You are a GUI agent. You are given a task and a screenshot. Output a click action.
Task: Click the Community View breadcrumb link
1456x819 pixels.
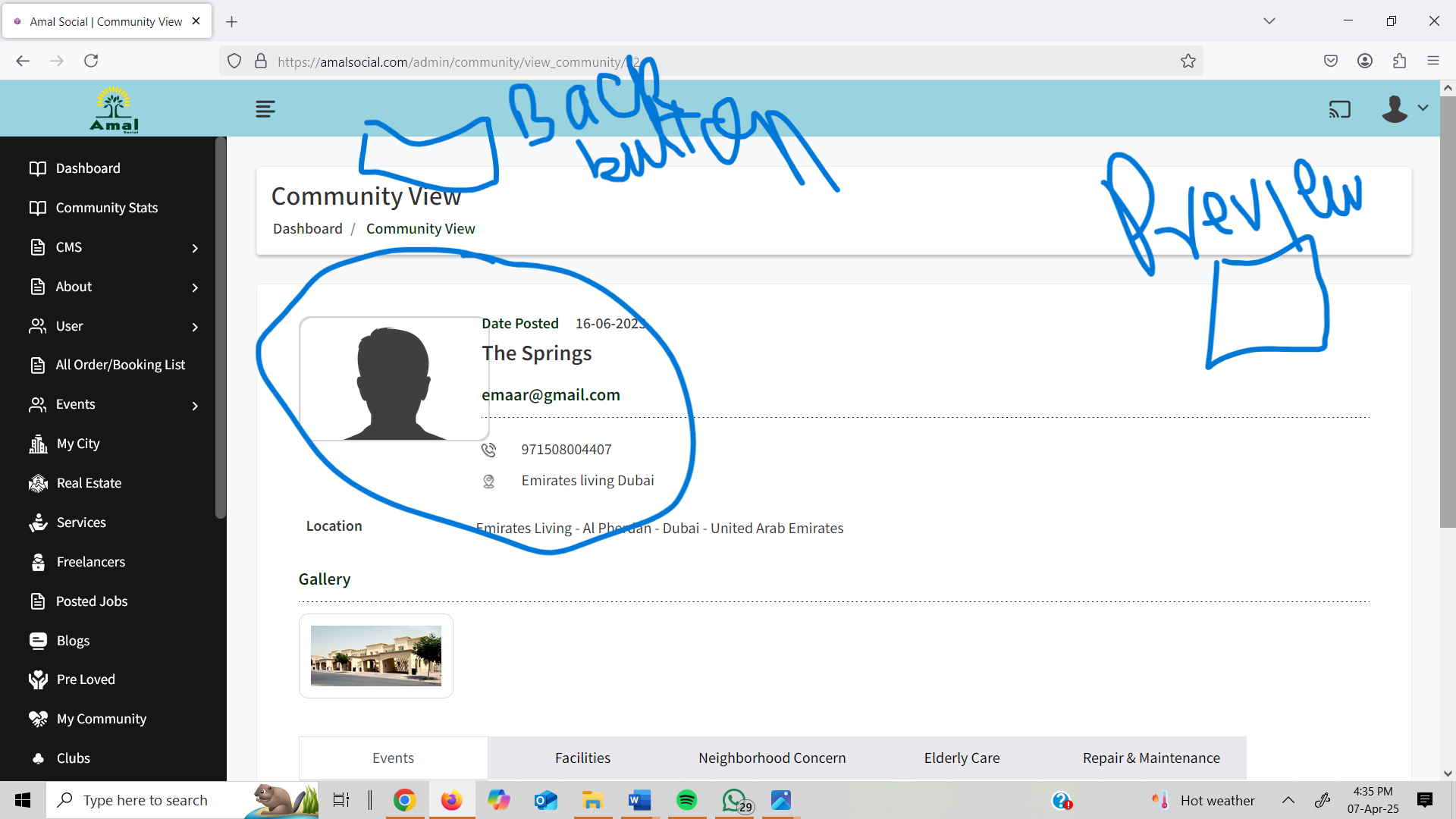420,229
